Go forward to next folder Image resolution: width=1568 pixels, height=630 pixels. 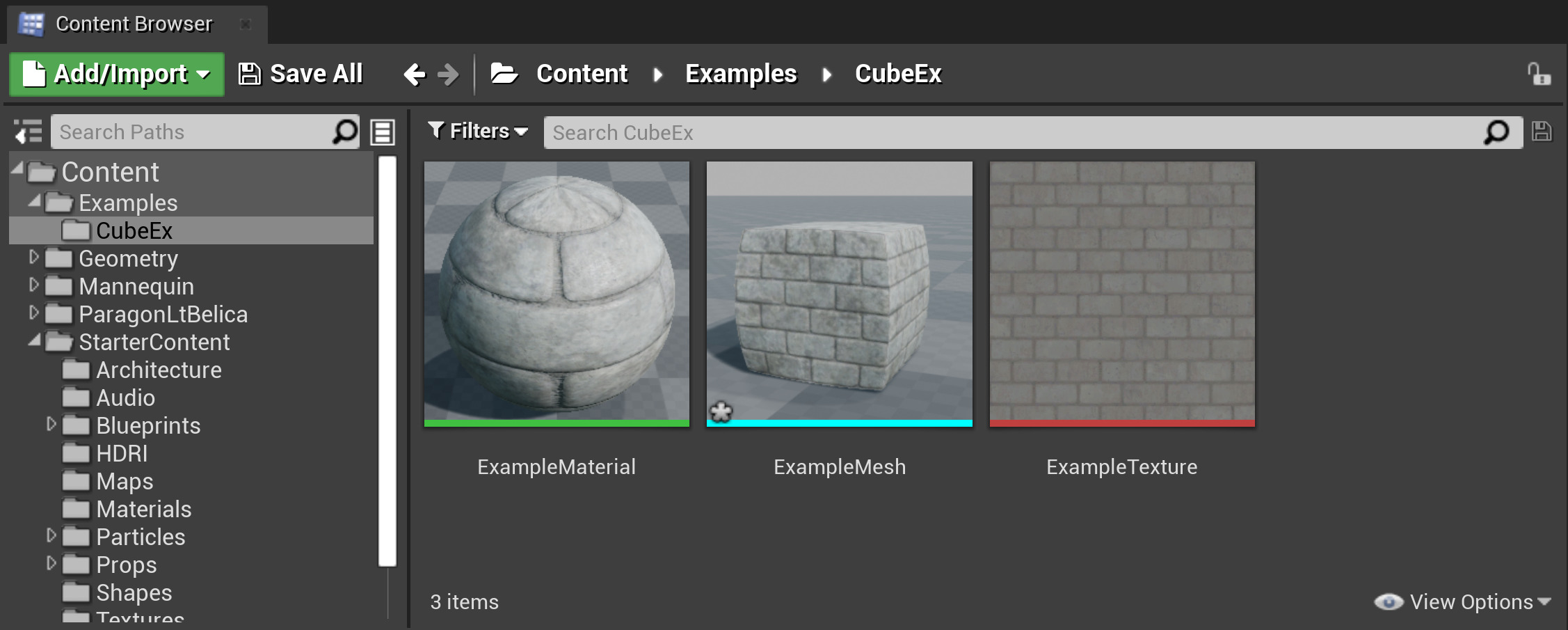[449, 74]
